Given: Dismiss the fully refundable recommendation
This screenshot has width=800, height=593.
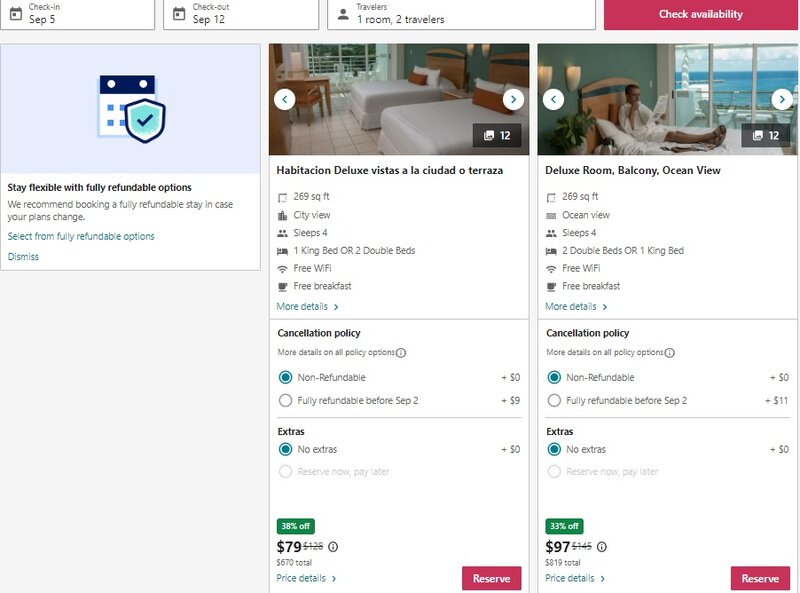Looking at the screenshot, I should [23, 257].
